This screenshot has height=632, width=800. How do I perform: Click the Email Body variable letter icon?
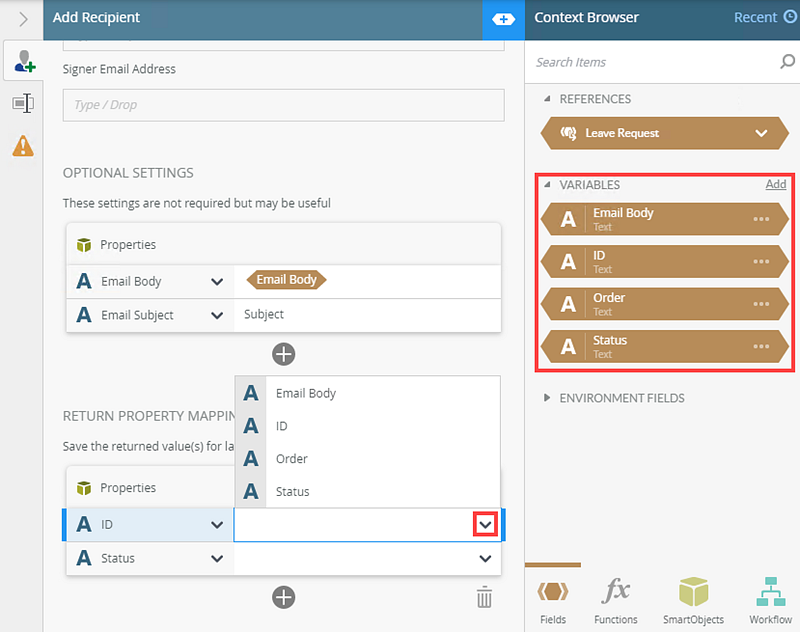[x=568, y=219]
